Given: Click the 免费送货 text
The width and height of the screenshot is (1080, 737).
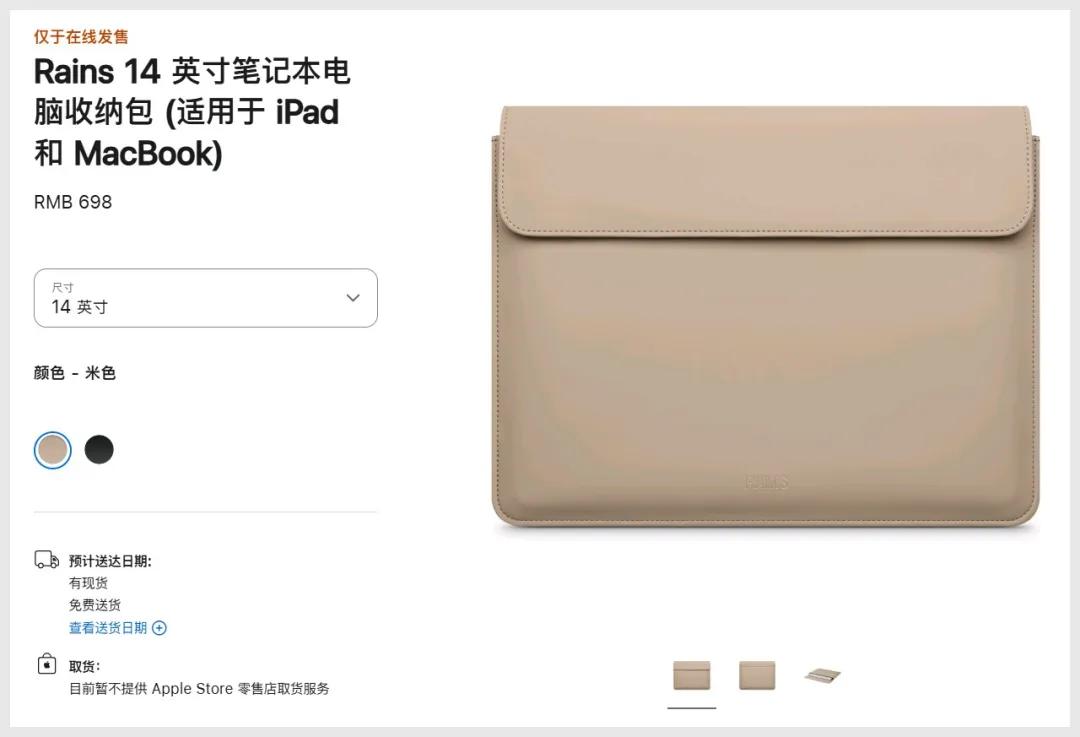Looking at the screenshot, I should tap(94, 605).
